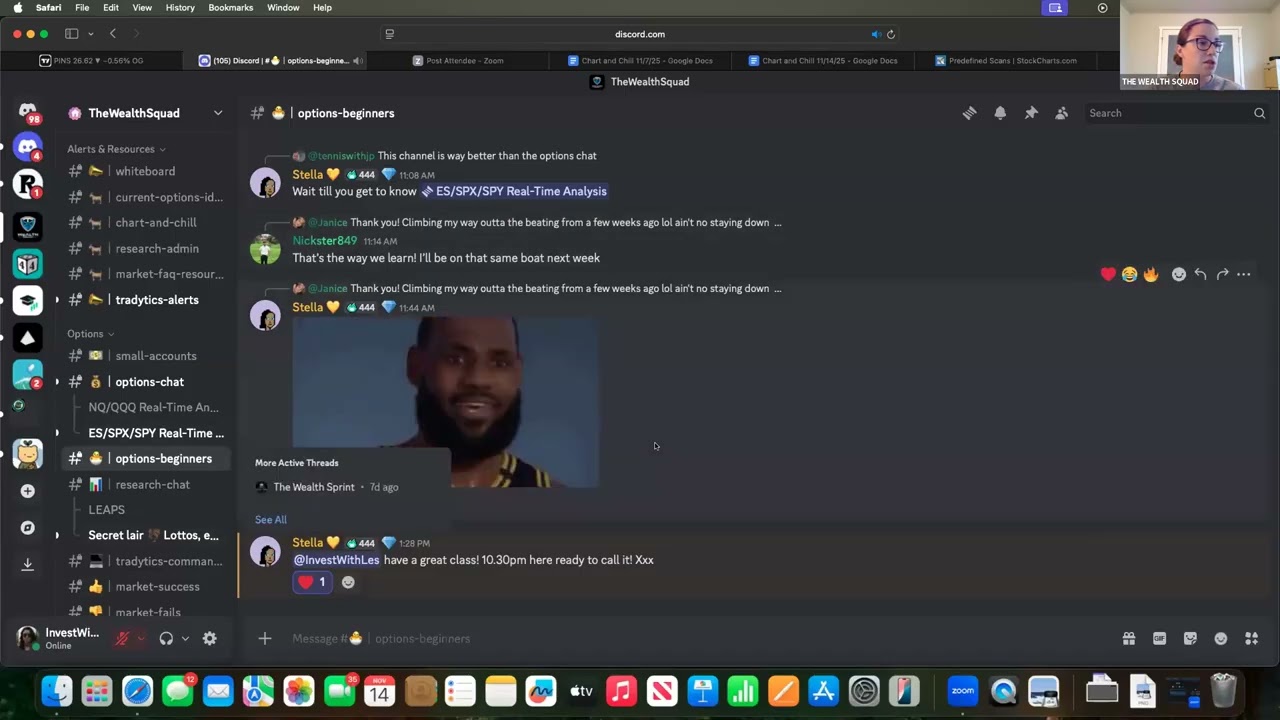Click See All active threads
The image size is (1280, 720).
pyautogui.click(x=270, y=520)
